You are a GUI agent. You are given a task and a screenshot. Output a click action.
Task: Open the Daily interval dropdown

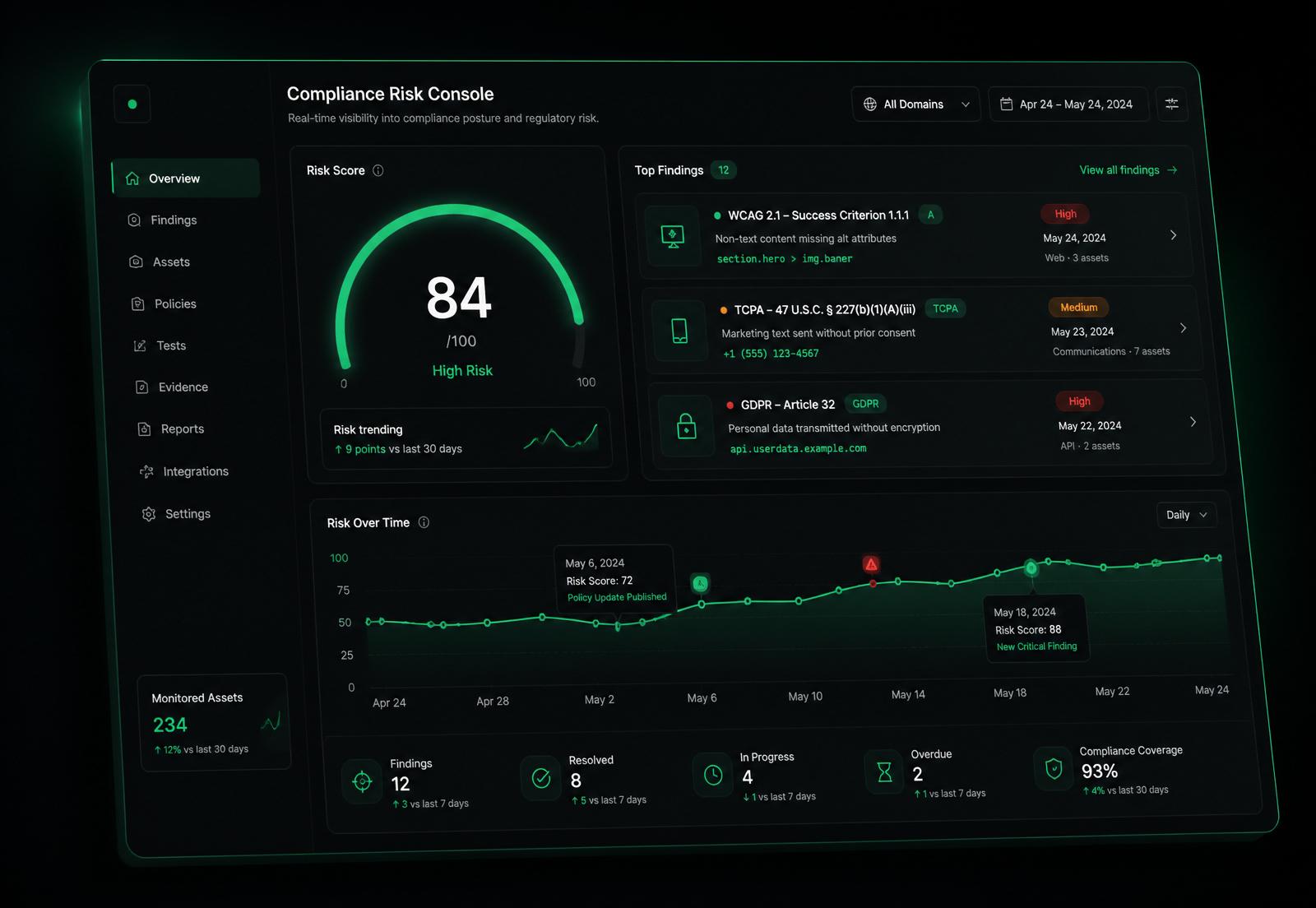pyautogui.click(x=1186, y=515)
